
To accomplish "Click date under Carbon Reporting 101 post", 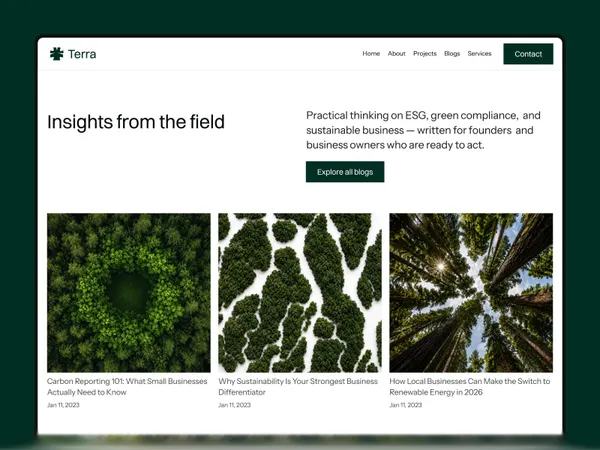I will click(63, 405).
